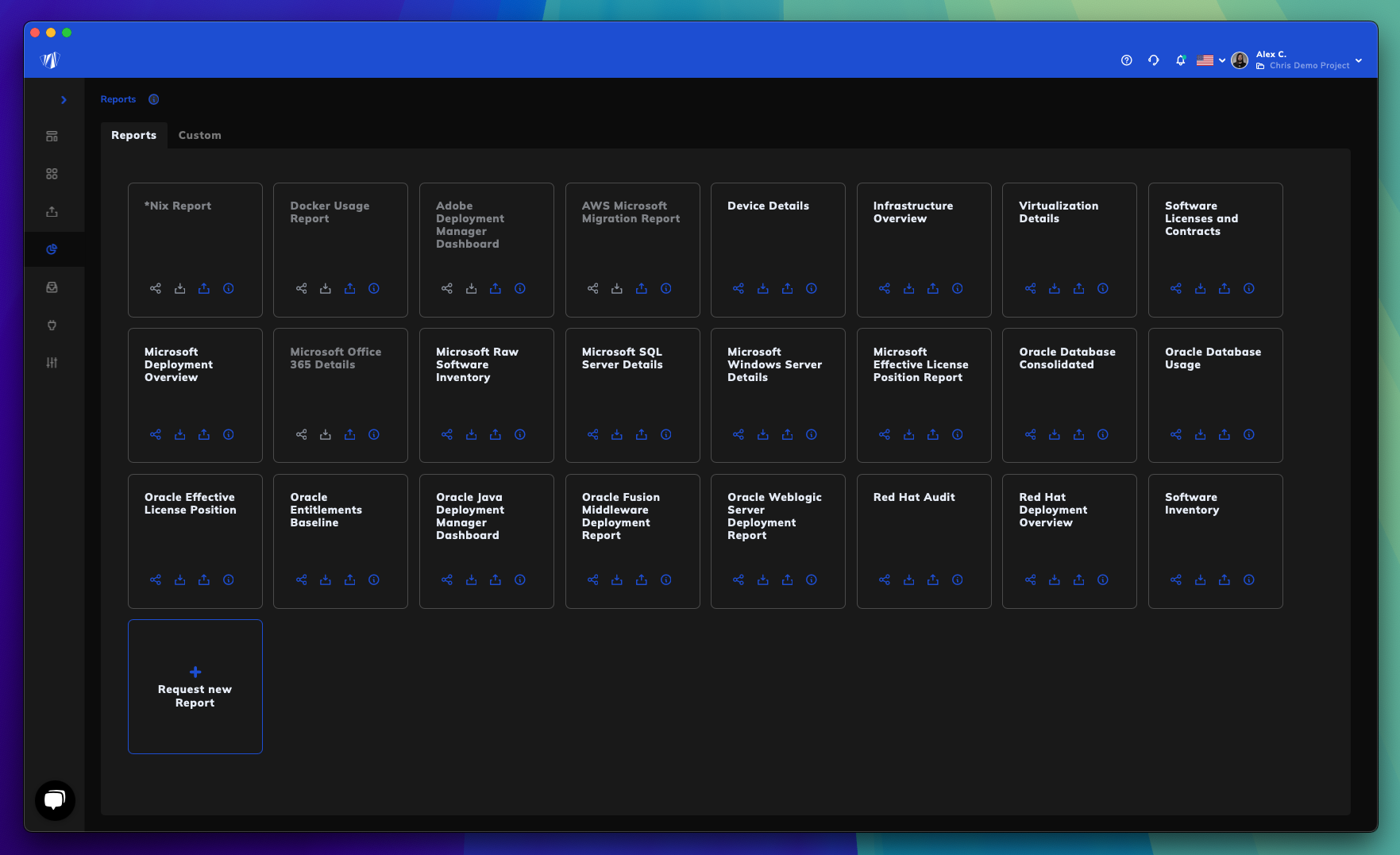The width and height of the screenshot is (1400, 855).
Task: Export the Oracle Database Usage report
Action: pos(1225,435)
